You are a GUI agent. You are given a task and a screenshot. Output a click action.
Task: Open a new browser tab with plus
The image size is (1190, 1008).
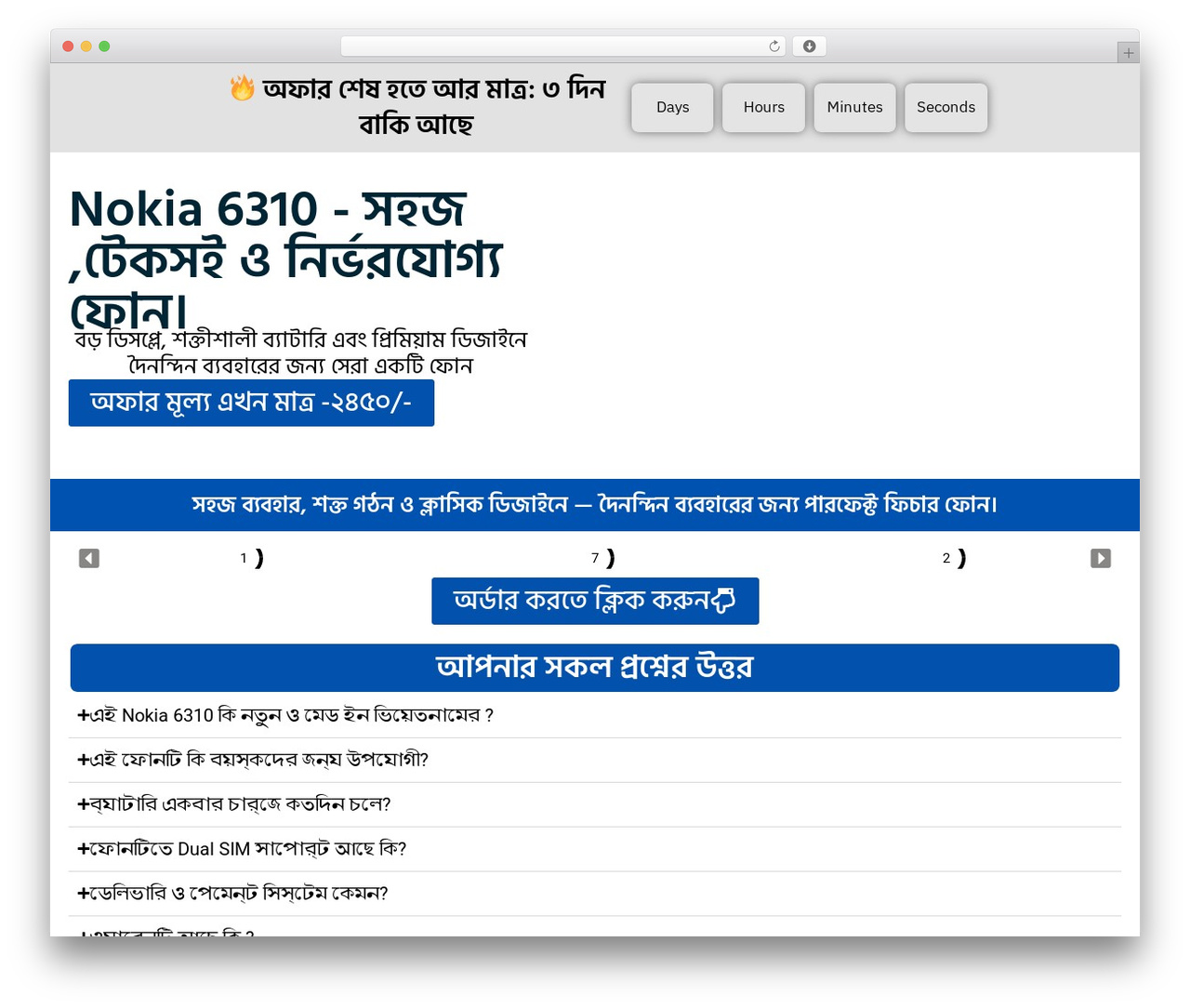1128,53
